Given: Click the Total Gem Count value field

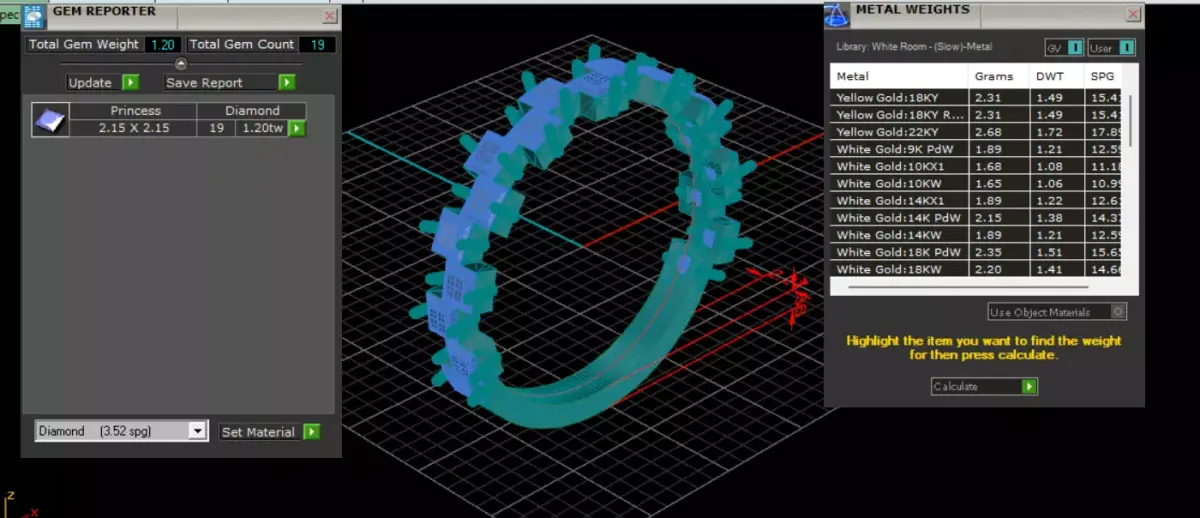Looking at the screenshot, I should (317, 44).
